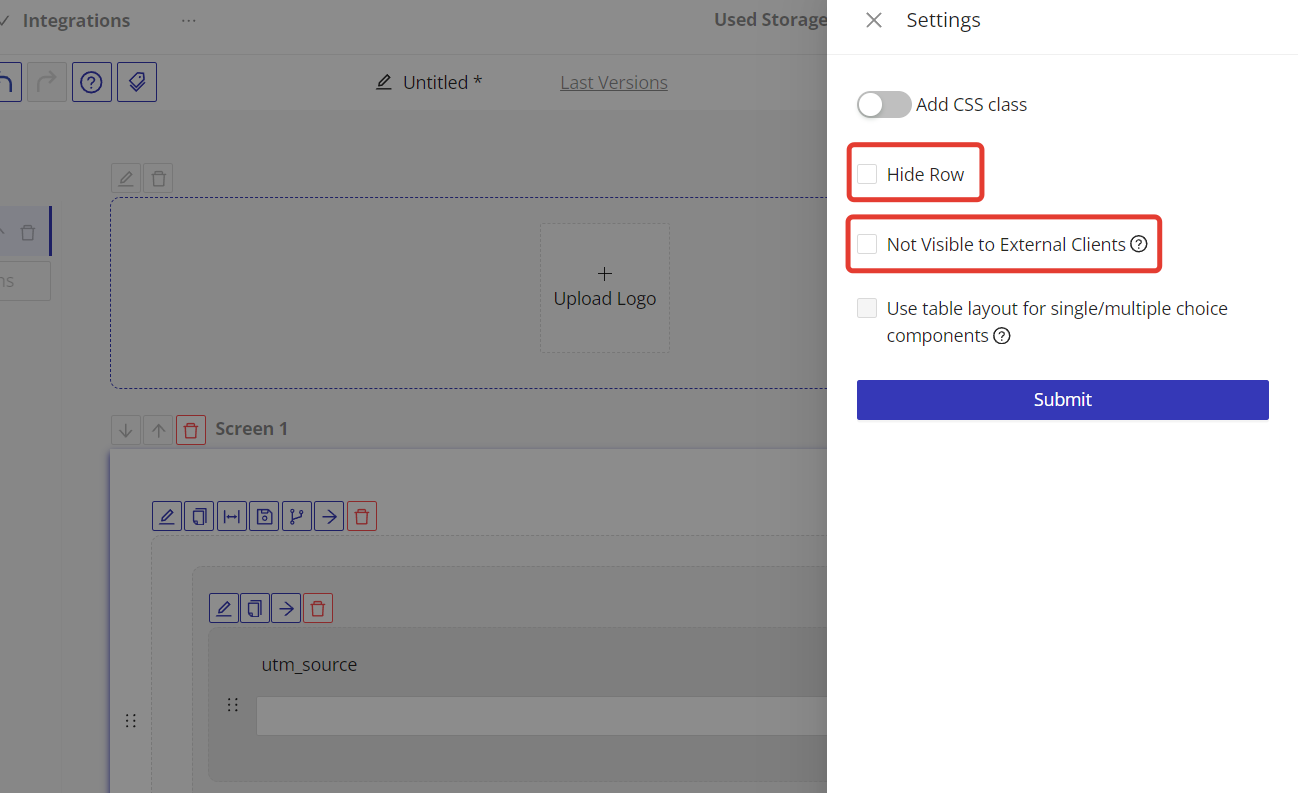This screenshot has height=793, width=1298.
Task: Close the Settings panel with the X
Action: point(874,21)
